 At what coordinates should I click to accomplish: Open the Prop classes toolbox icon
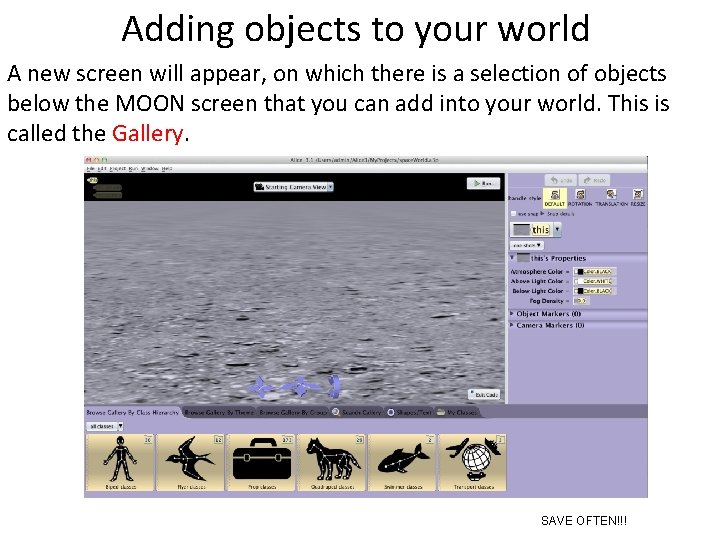click(x=261, y=462)
